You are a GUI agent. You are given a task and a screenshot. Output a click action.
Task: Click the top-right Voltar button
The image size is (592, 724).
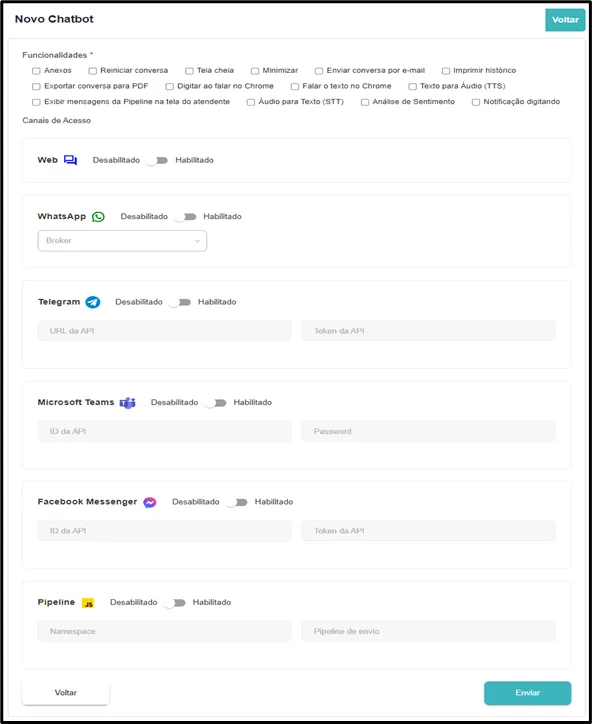click(565, 20)
